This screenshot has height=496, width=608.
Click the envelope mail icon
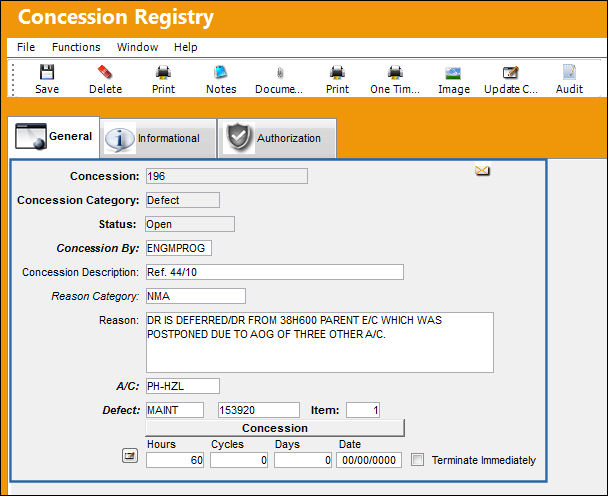point(482,170)
